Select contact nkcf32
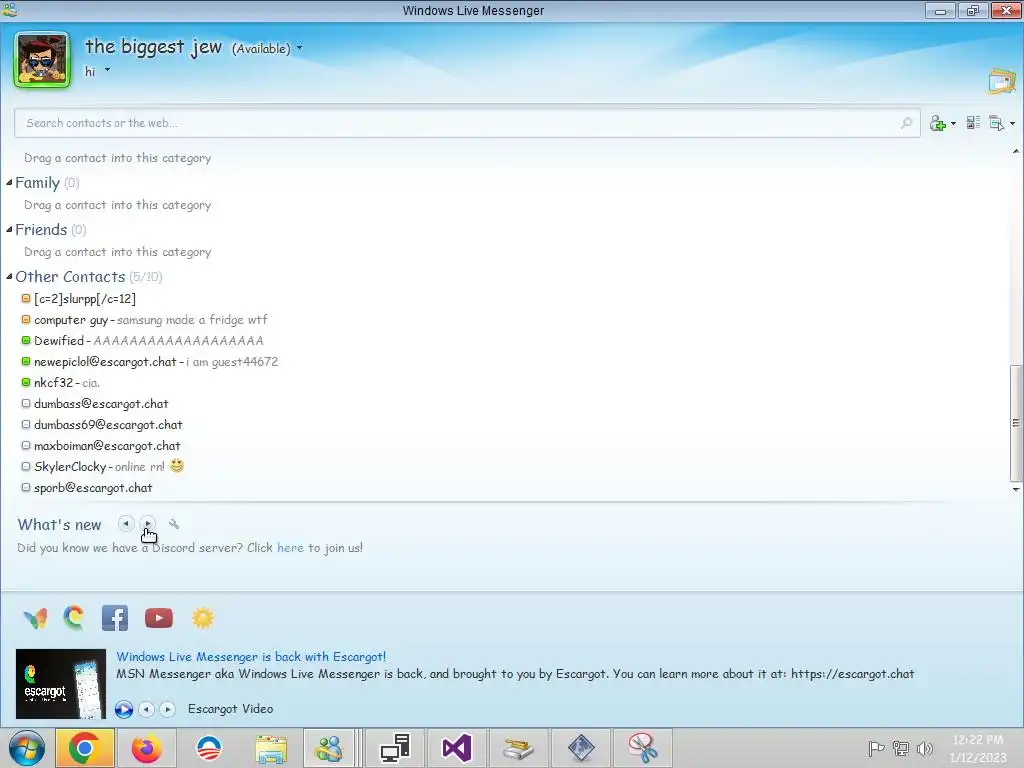The width and height of the screenshot is (1024, 768). (54, 383)
